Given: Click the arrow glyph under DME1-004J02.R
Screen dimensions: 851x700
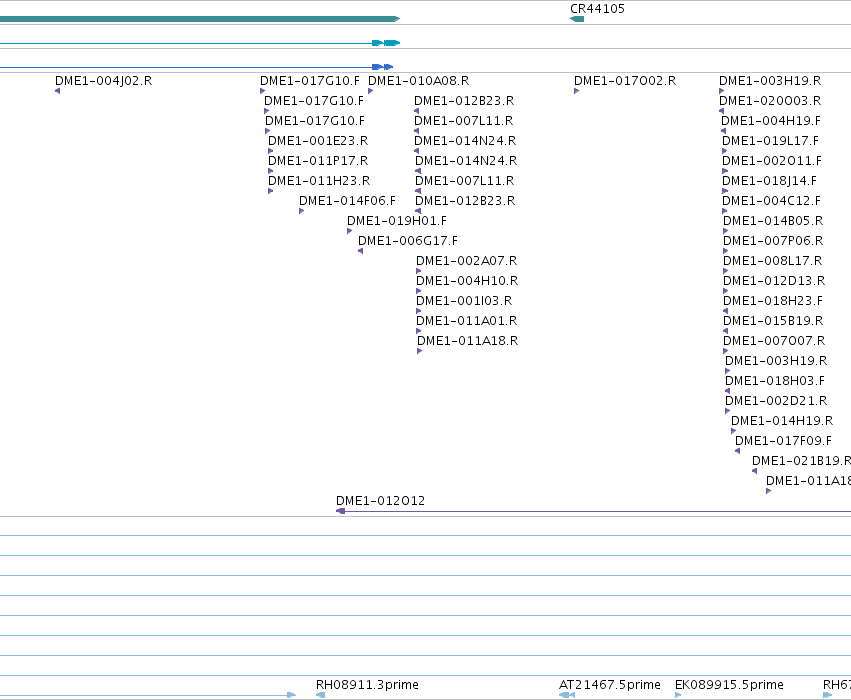Looking at the screenshot, I should click(x=58, y=91).
